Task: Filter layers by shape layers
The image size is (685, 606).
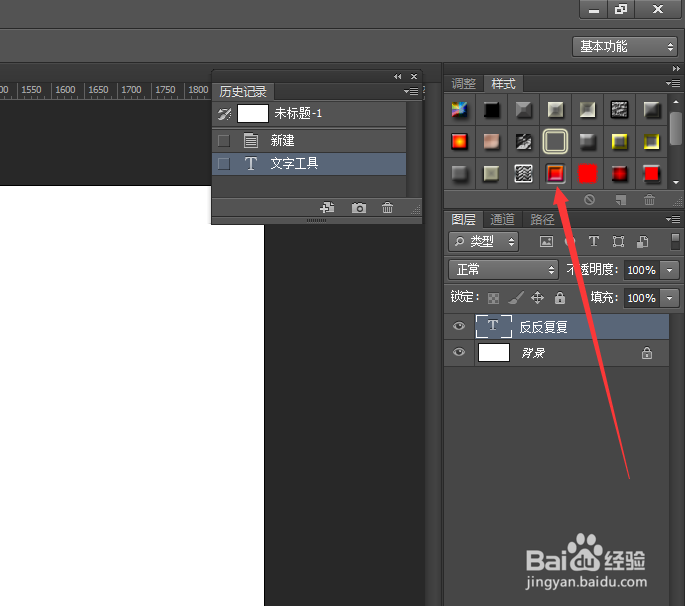Action: [x=618, y=242]
